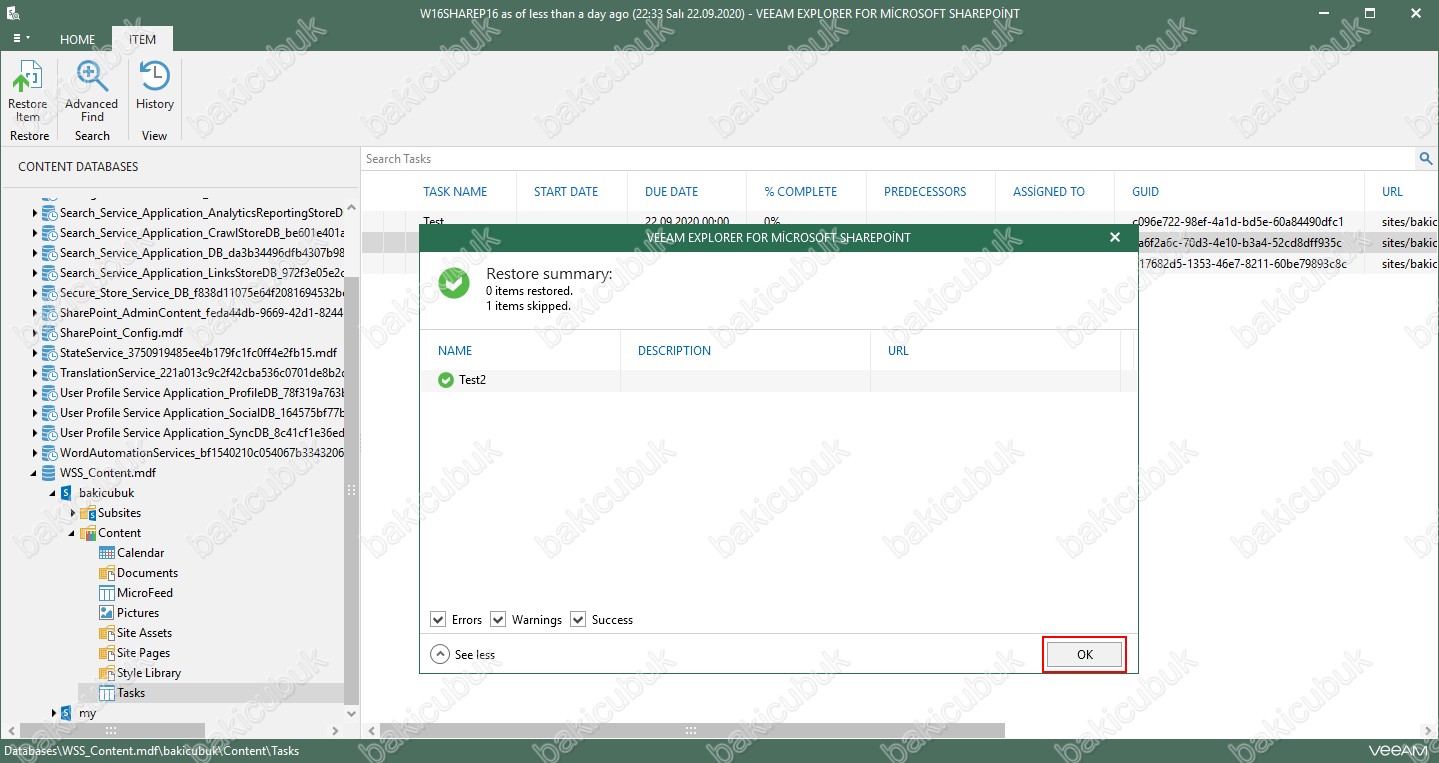Click the tree panel horizontal scrollbar
This screenshot has height=763, width=1439.
[110, 731]
